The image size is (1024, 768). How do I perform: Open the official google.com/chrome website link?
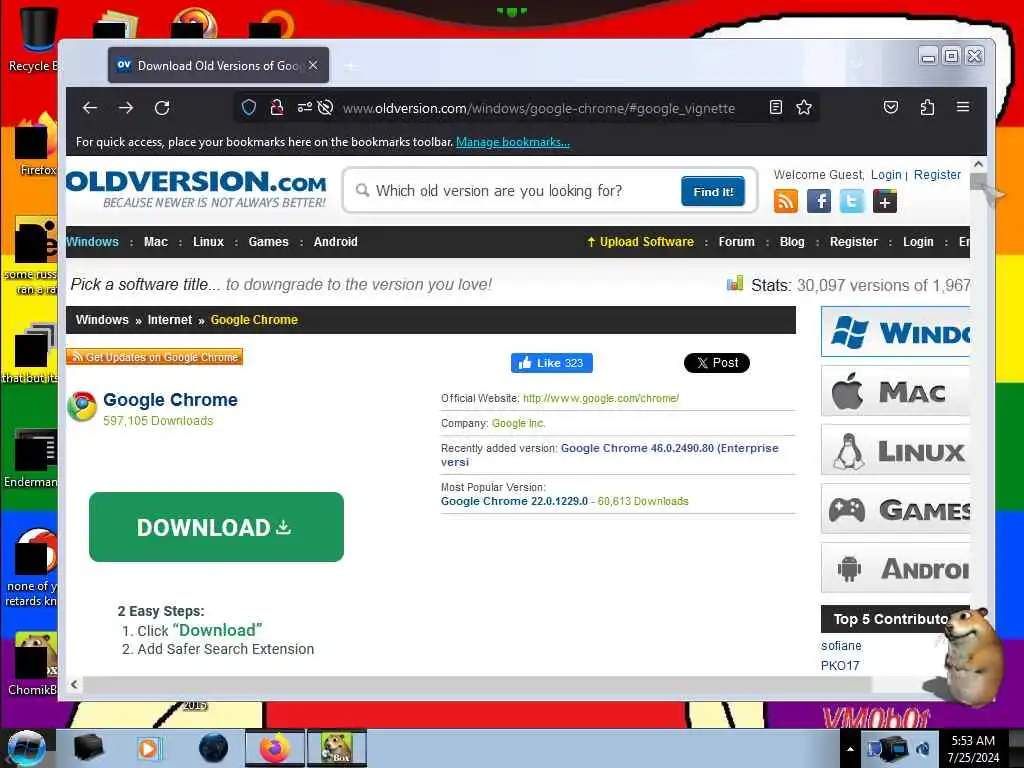coord(601,398)
